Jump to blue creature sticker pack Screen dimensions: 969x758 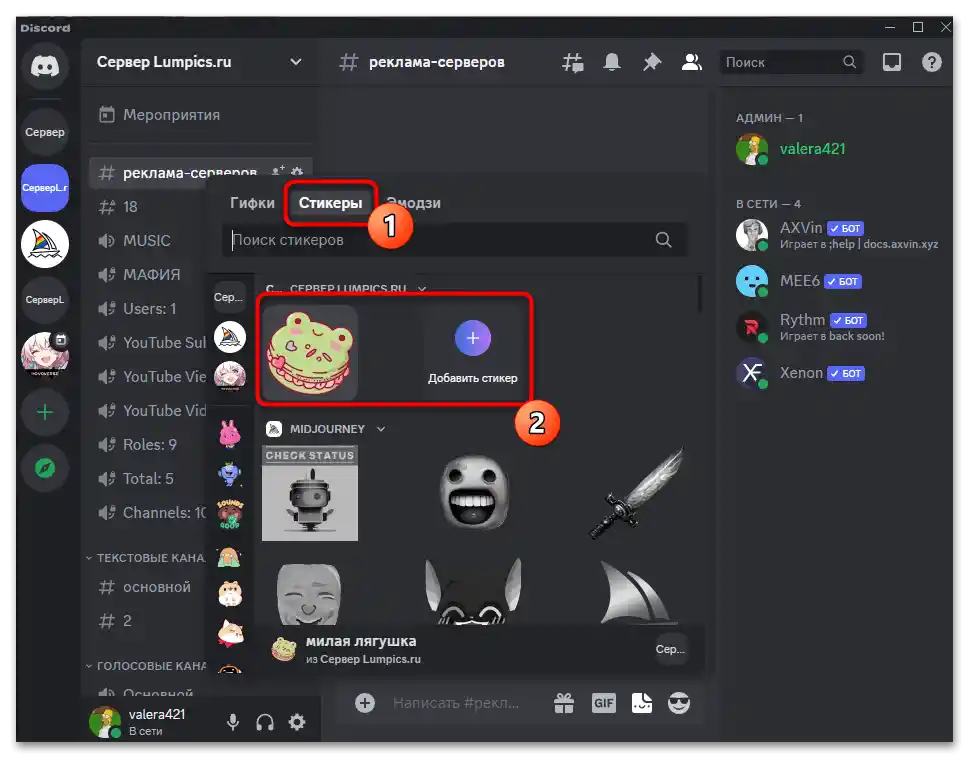229,474
